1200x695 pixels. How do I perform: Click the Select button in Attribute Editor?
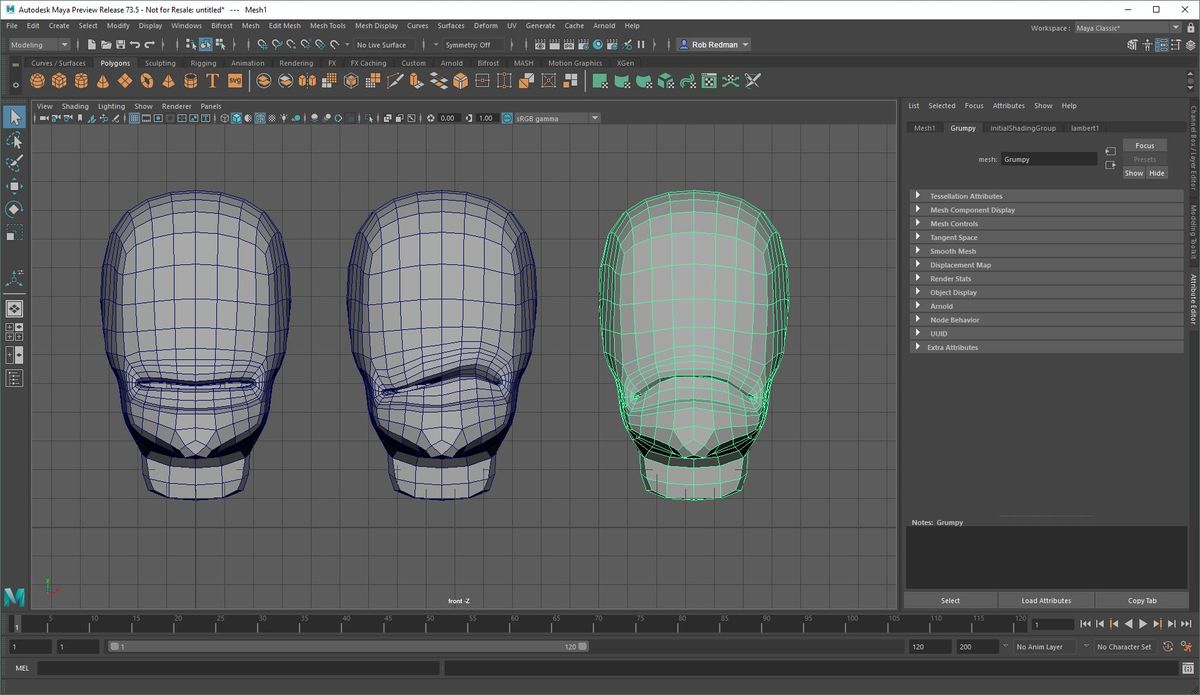[x=950, y=601]
